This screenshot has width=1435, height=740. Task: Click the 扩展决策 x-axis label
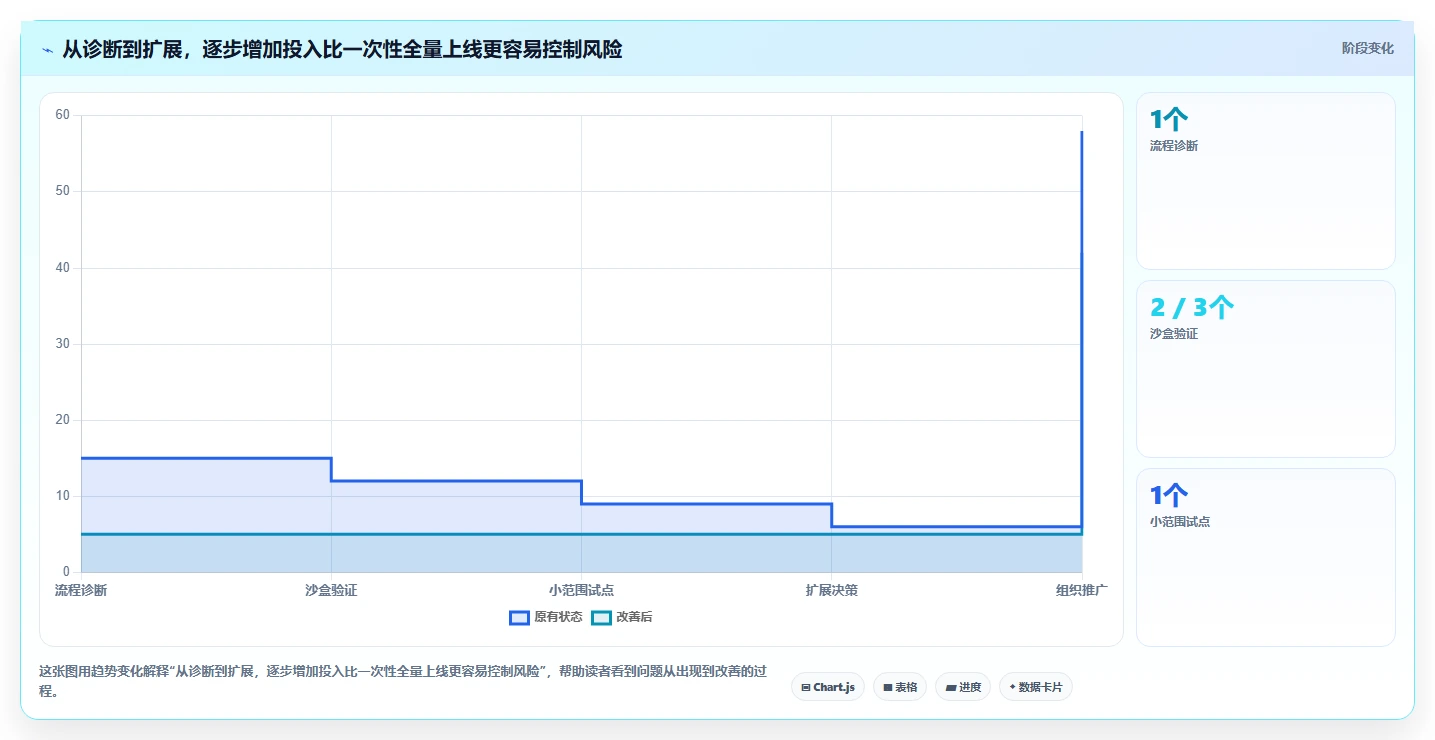(x=831, y=590)
